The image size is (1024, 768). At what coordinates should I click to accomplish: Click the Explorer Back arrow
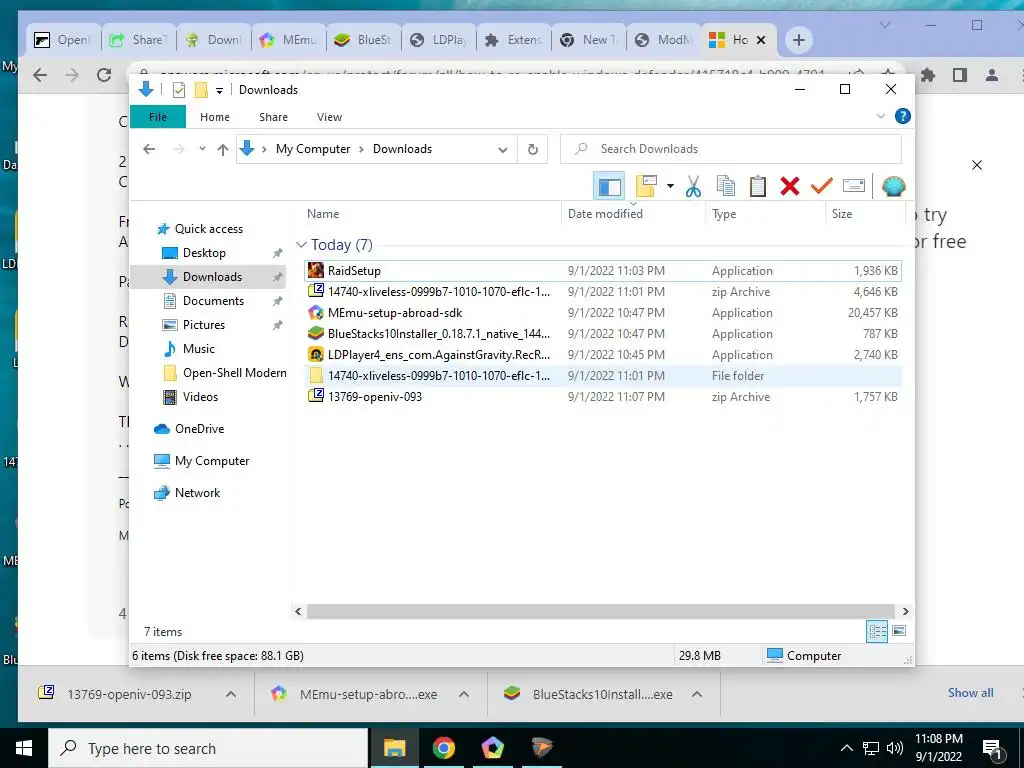click(149, 149)
